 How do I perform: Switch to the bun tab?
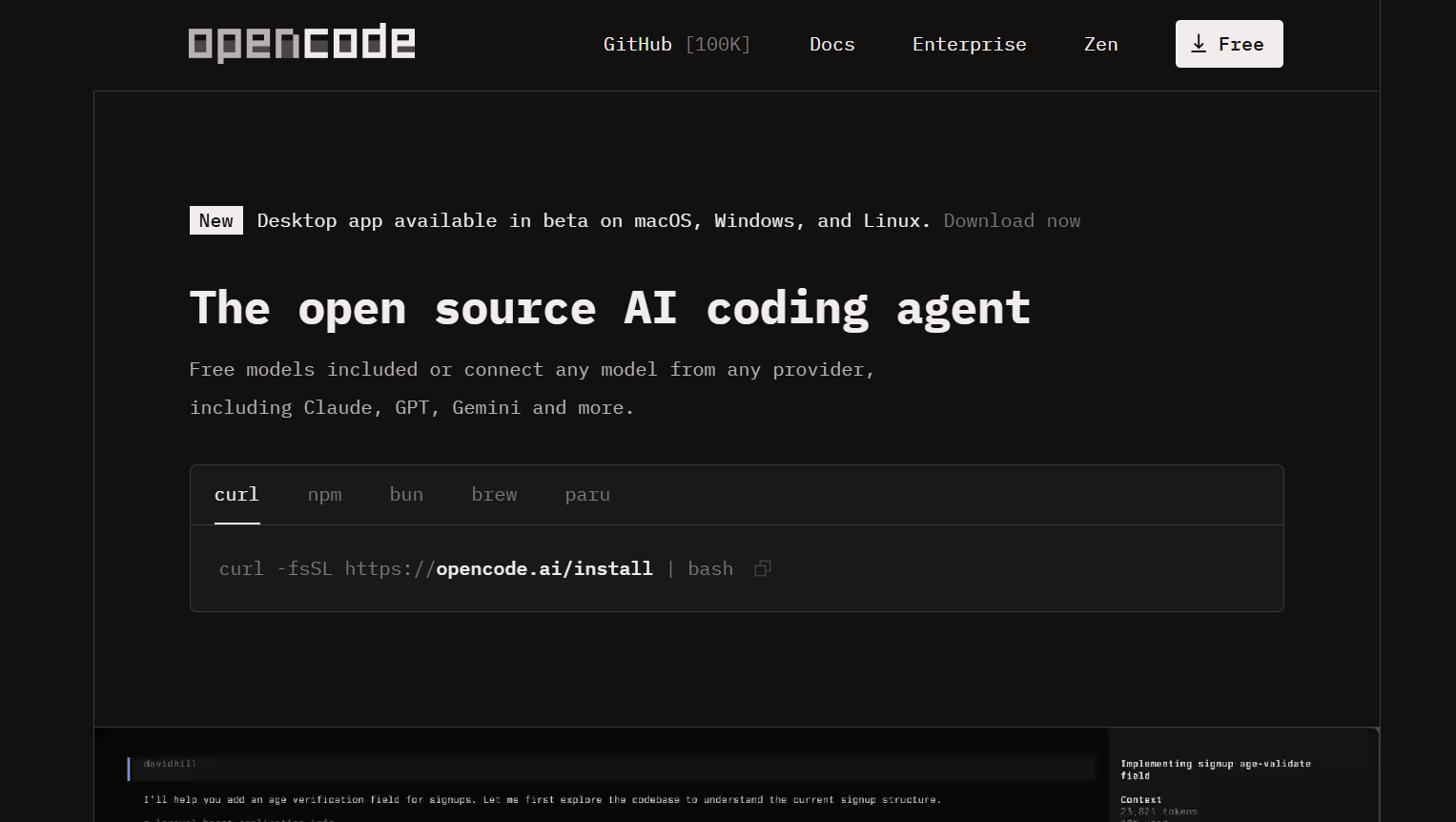pyautogui.click(x=406, y=494)
